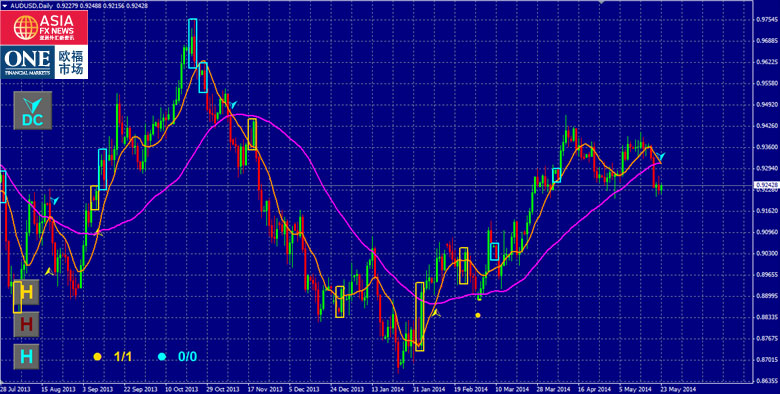This screenshot has height=394, width=780.
Task: Toggle the yellow H button
Action: 26,292
